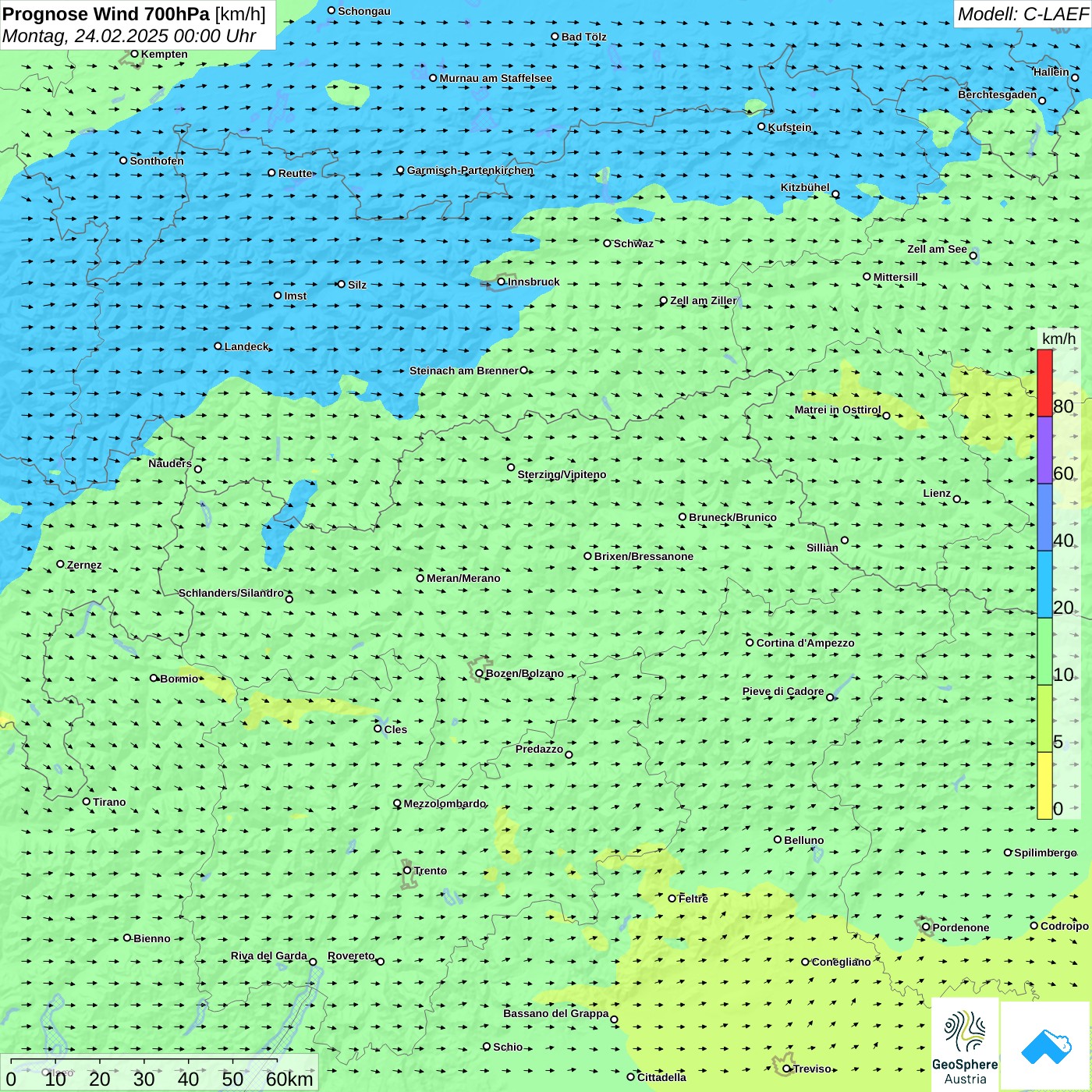Click the Innsbruck city marker
Screen dimensions: 1092x1092
[x=502, y=282]
